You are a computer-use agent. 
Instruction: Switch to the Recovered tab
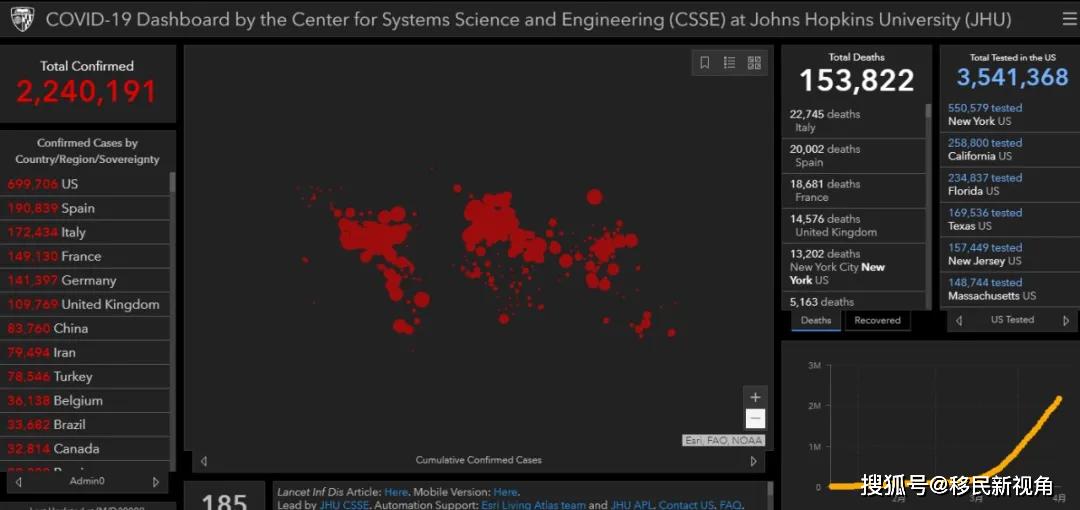click(878, 320)
